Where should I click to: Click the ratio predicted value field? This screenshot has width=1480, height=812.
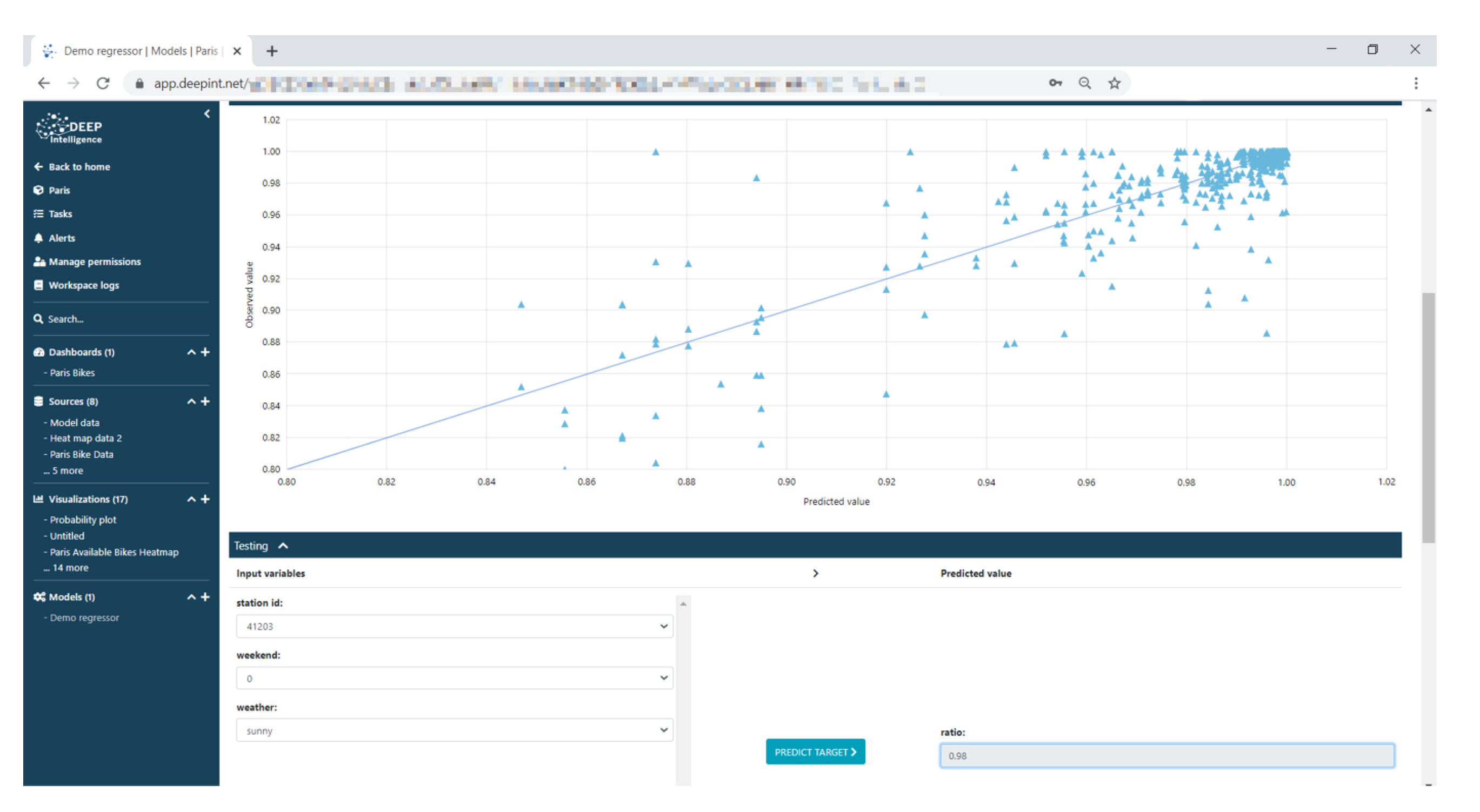1166,756
